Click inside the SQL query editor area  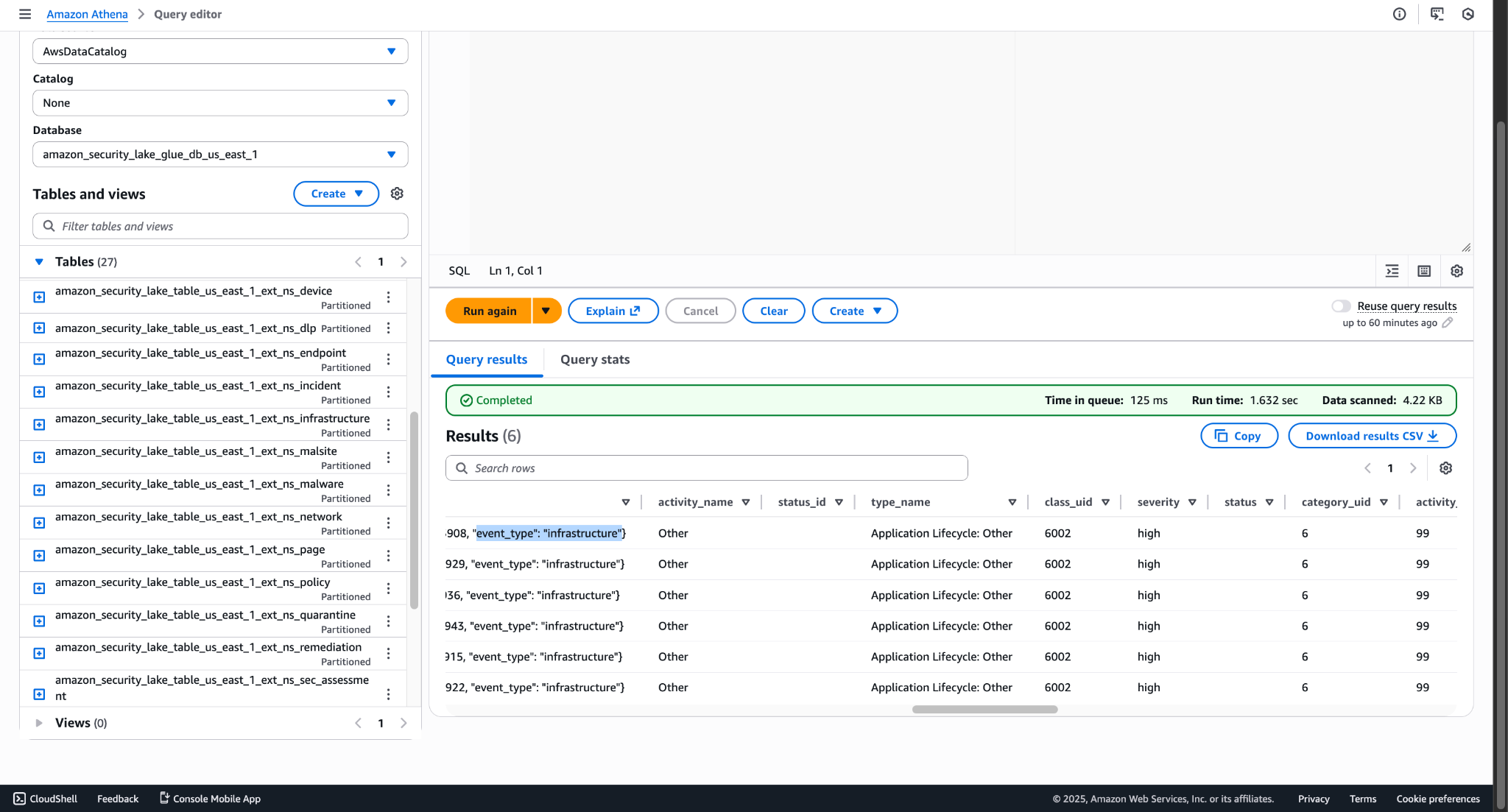coord(951,143)
